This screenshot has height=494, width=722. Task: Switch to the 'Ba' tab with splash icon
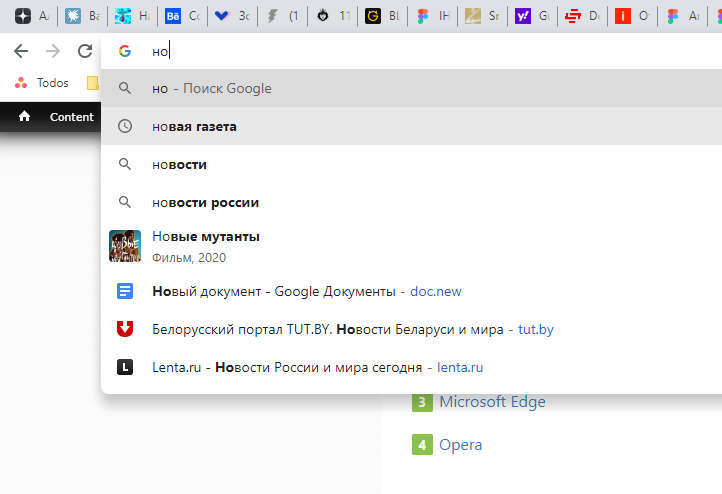point(83,17)
